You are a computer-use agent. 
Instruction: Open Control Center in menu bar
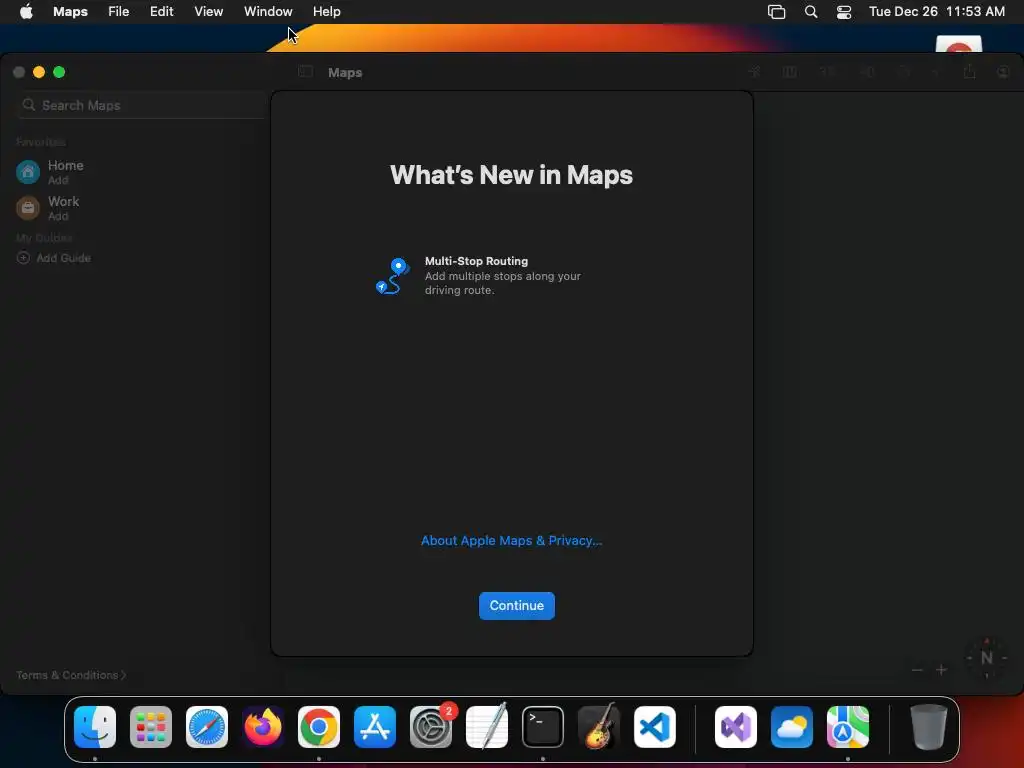(844, 12)
